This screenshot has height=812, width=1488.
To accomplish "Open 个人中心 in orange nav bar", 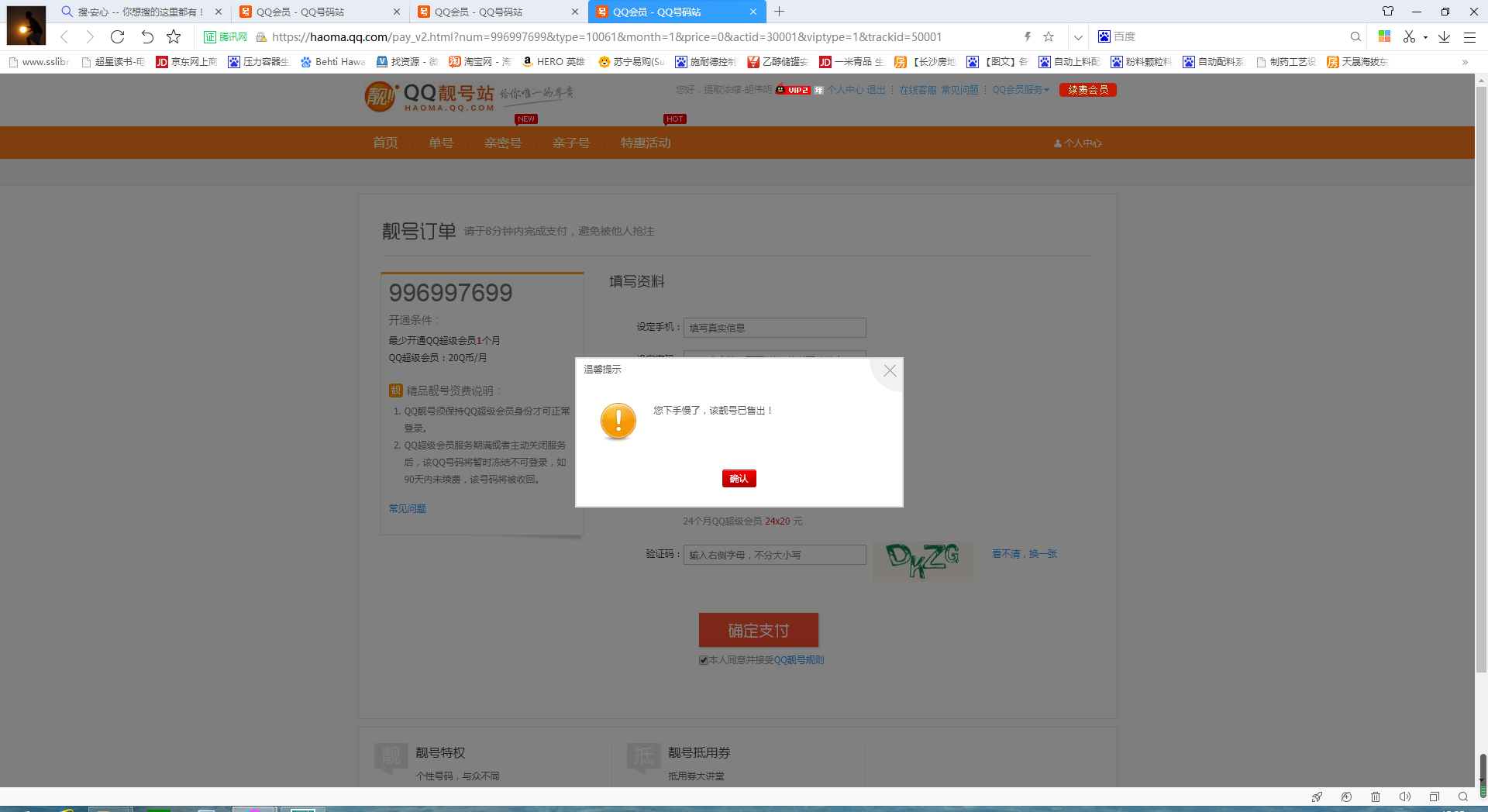I will coord(1077,143).
